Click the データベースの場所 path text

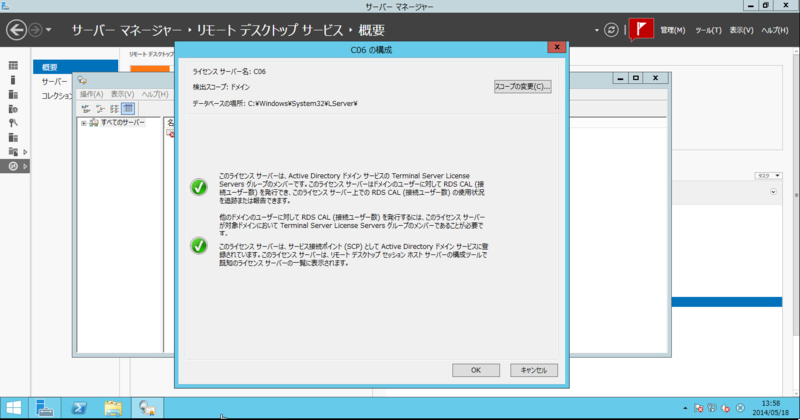click(275, 103)
